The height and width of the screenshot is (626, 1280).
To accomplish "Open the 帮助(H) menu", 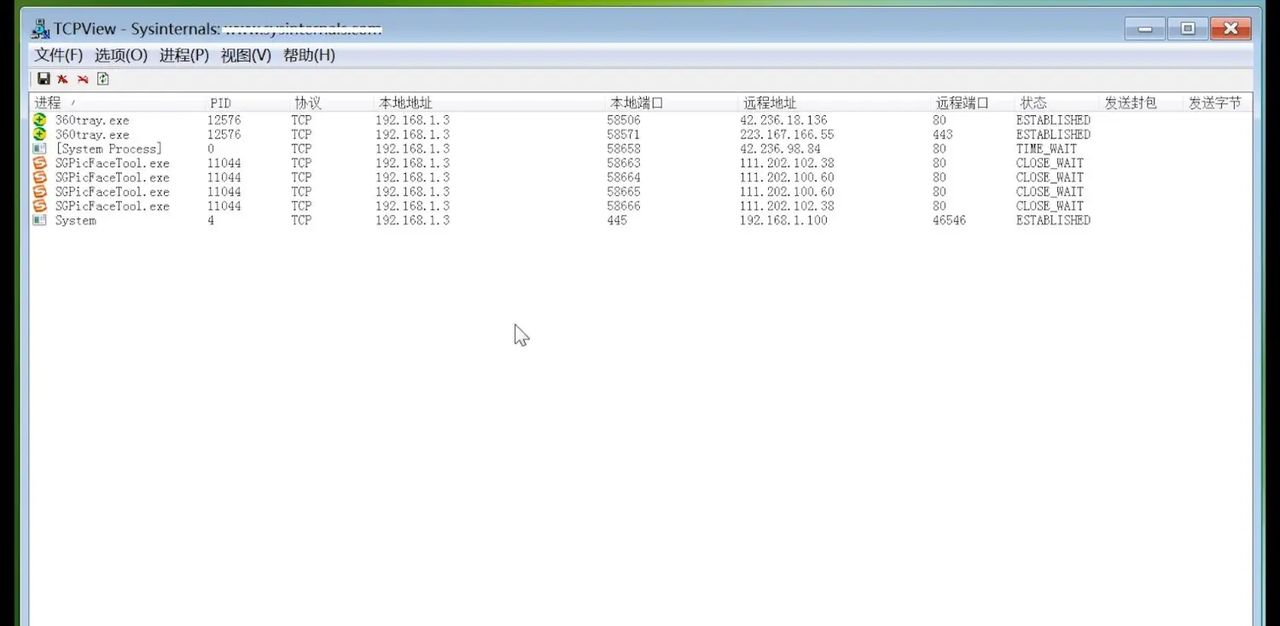I will [309, 55].
